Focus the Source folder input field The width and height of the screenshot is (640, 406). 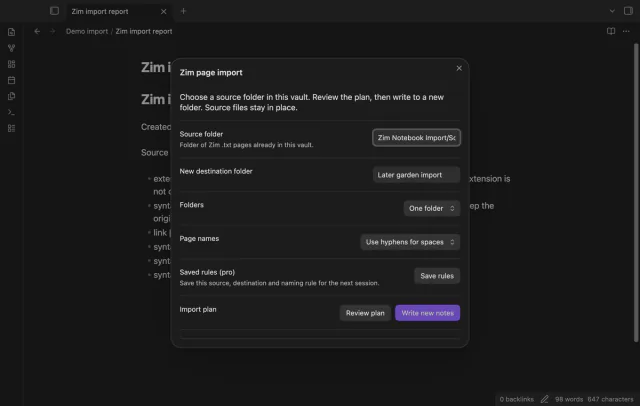[x=416, y=138]
